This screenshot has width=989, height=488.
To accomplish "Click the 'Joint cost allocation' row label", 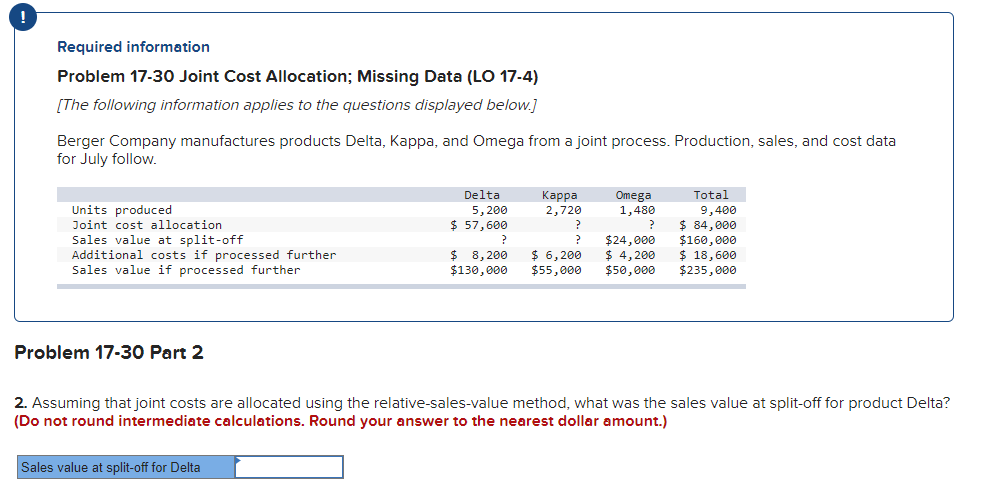I will click(x=147, y=225).
